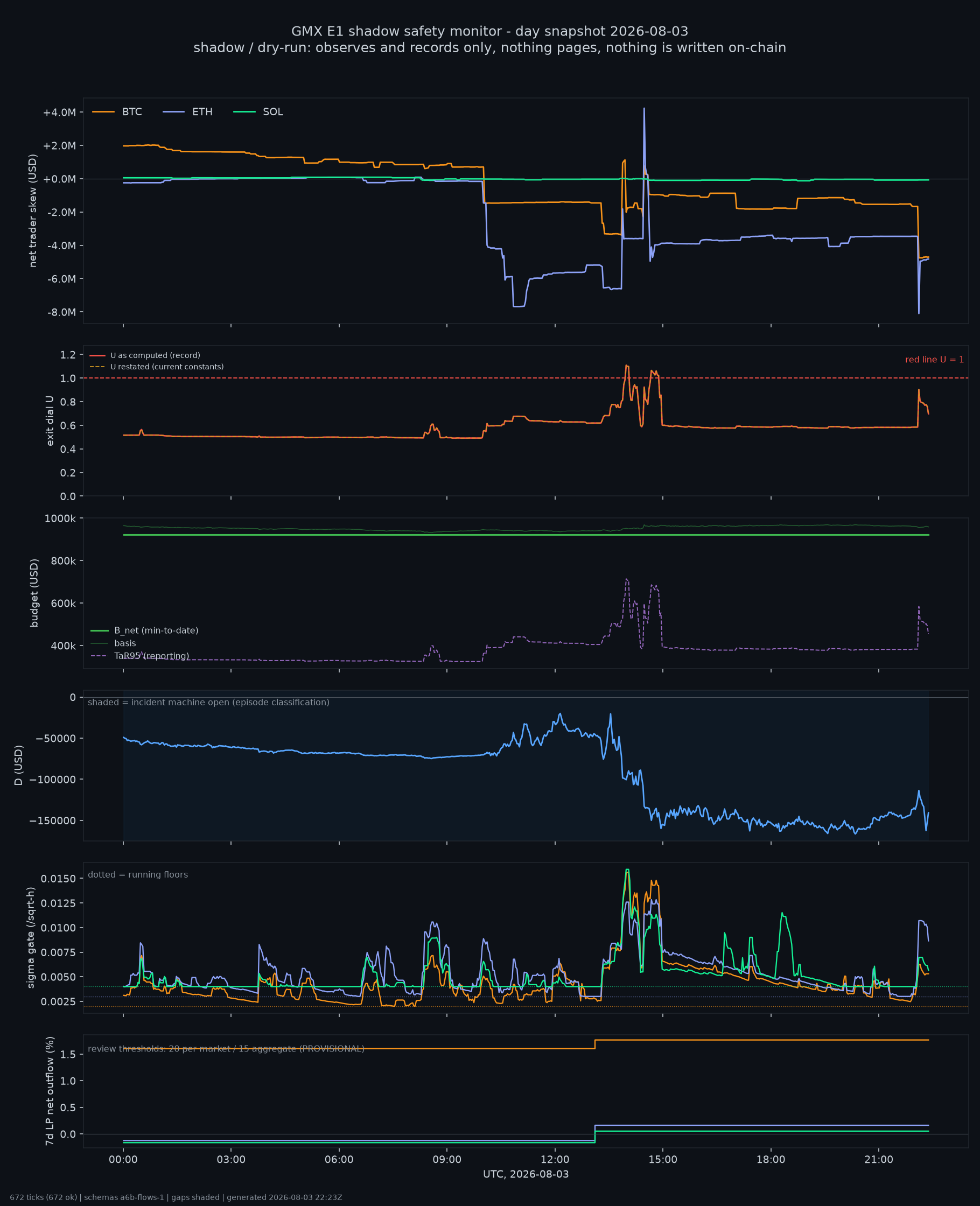Click the "-6.0M" tick label
The width and height of the screenshot is (980, 1206).
coord(61,279)
